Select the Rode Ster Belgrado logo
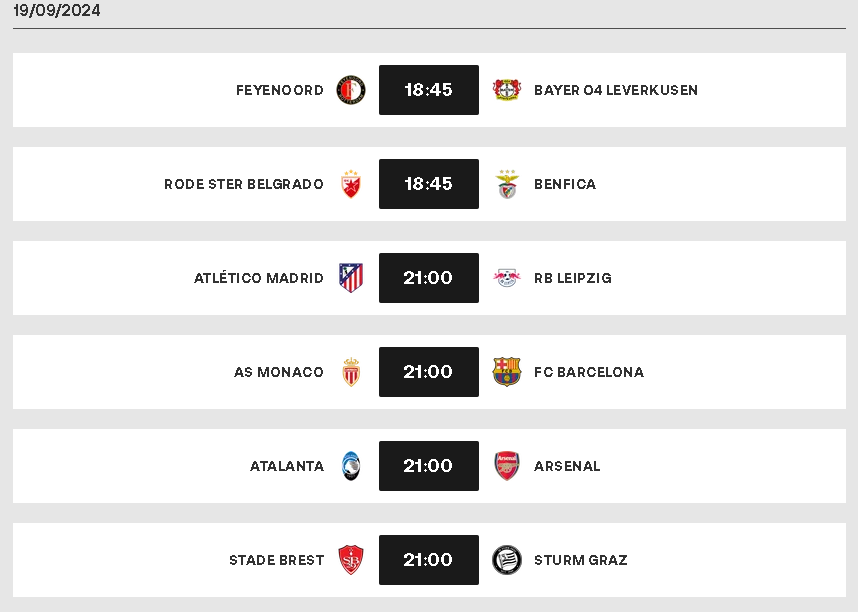The height and width of the screenshot is (612, 858). click(x=351, y=184)
